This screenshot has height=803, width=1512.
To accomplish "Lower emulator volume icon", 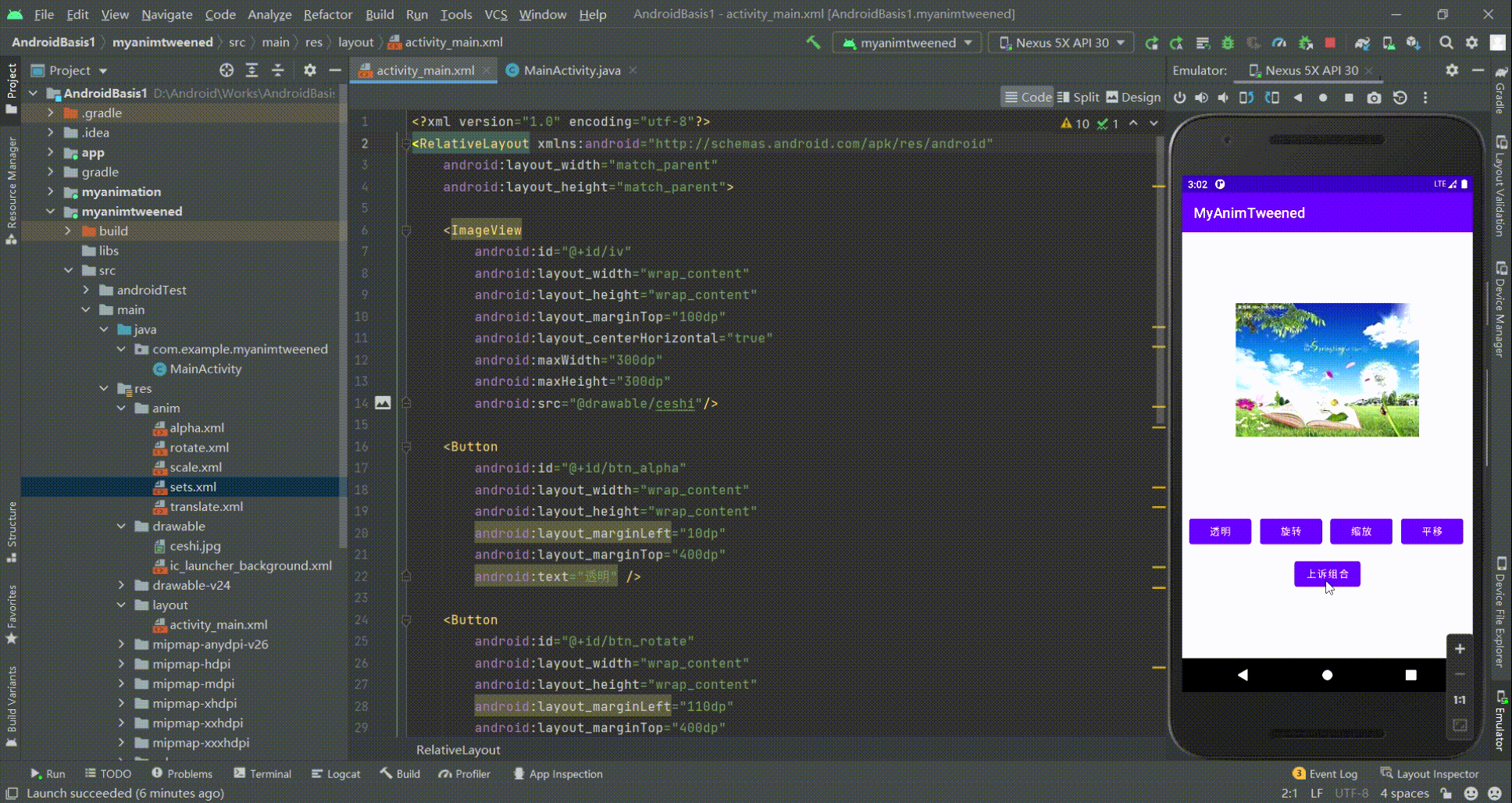I will [x=1223, y=98].
